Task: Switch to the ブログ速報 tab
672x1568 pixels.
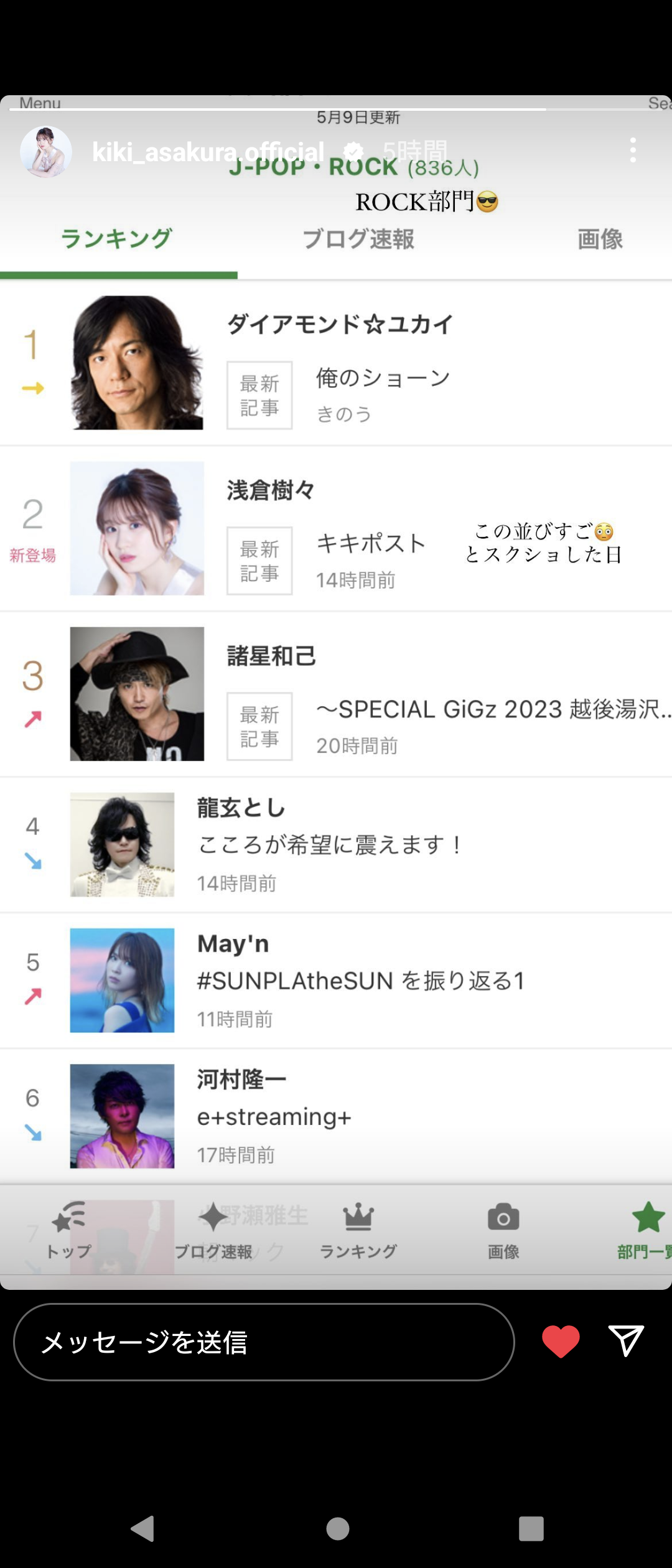Action: 358,239
